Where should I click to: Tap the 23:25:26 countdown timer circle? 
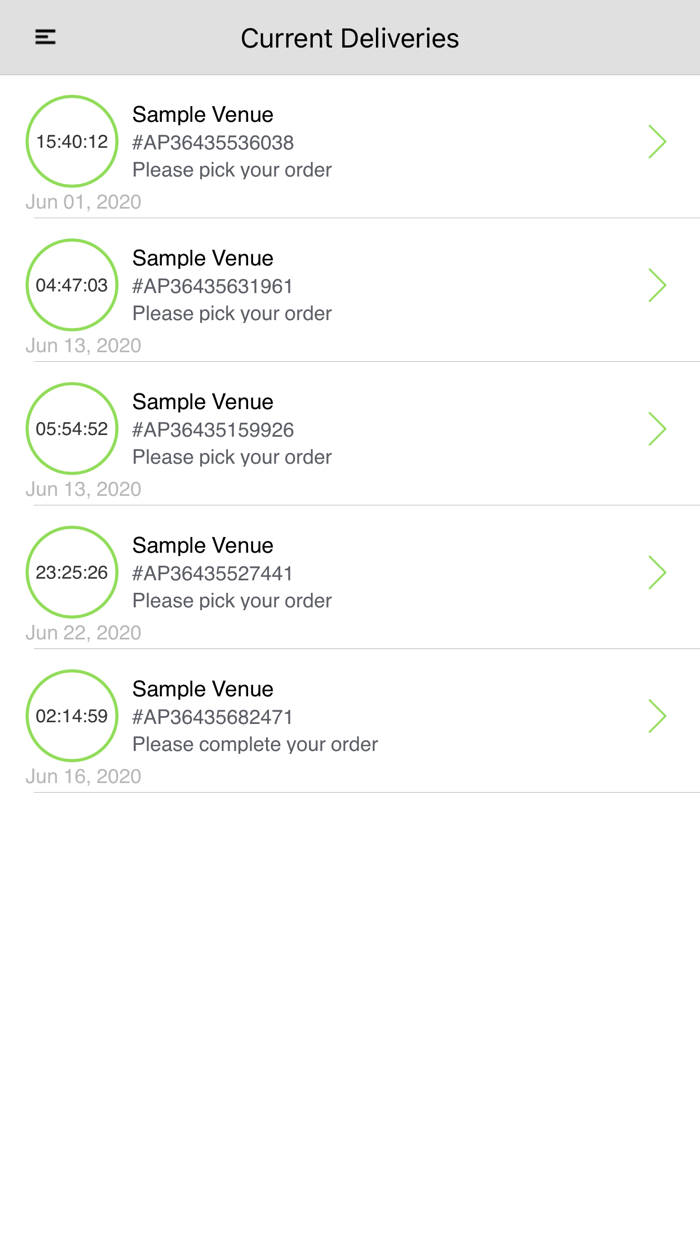pos(72,572)
